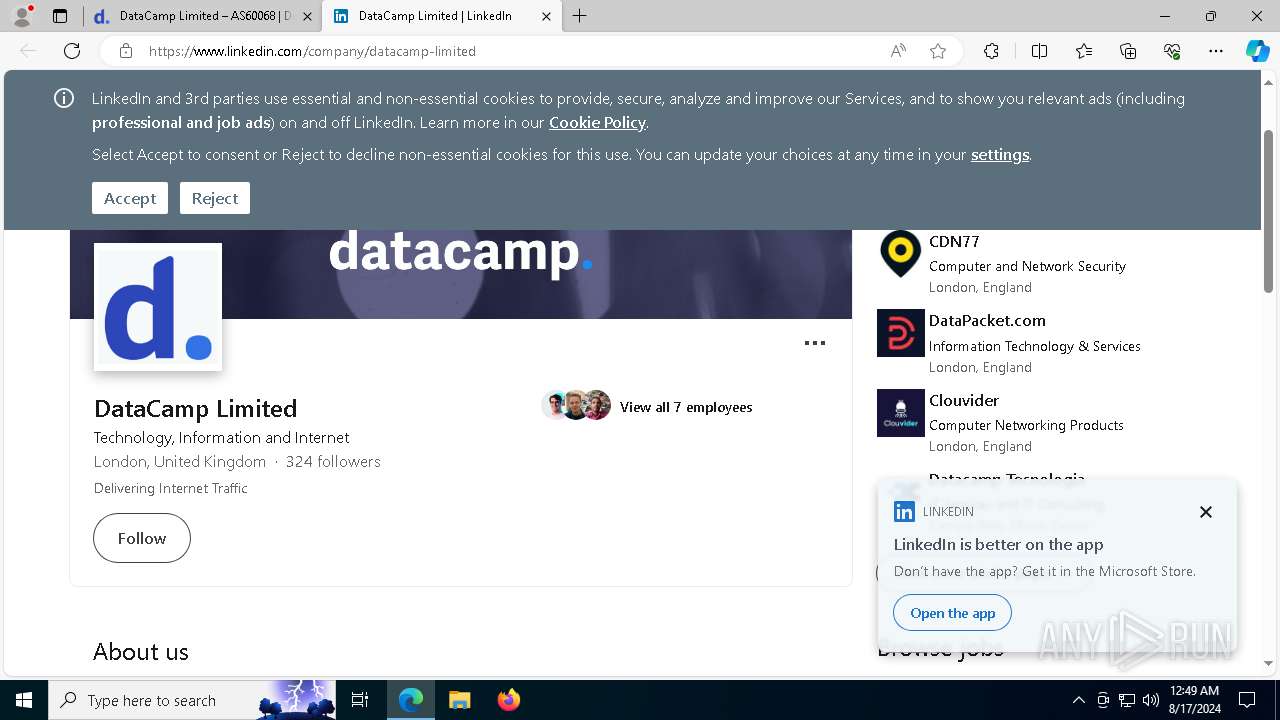1280x720 pixels.
Task: Open Collections icon in toolbar
Action: (1128, 51)
